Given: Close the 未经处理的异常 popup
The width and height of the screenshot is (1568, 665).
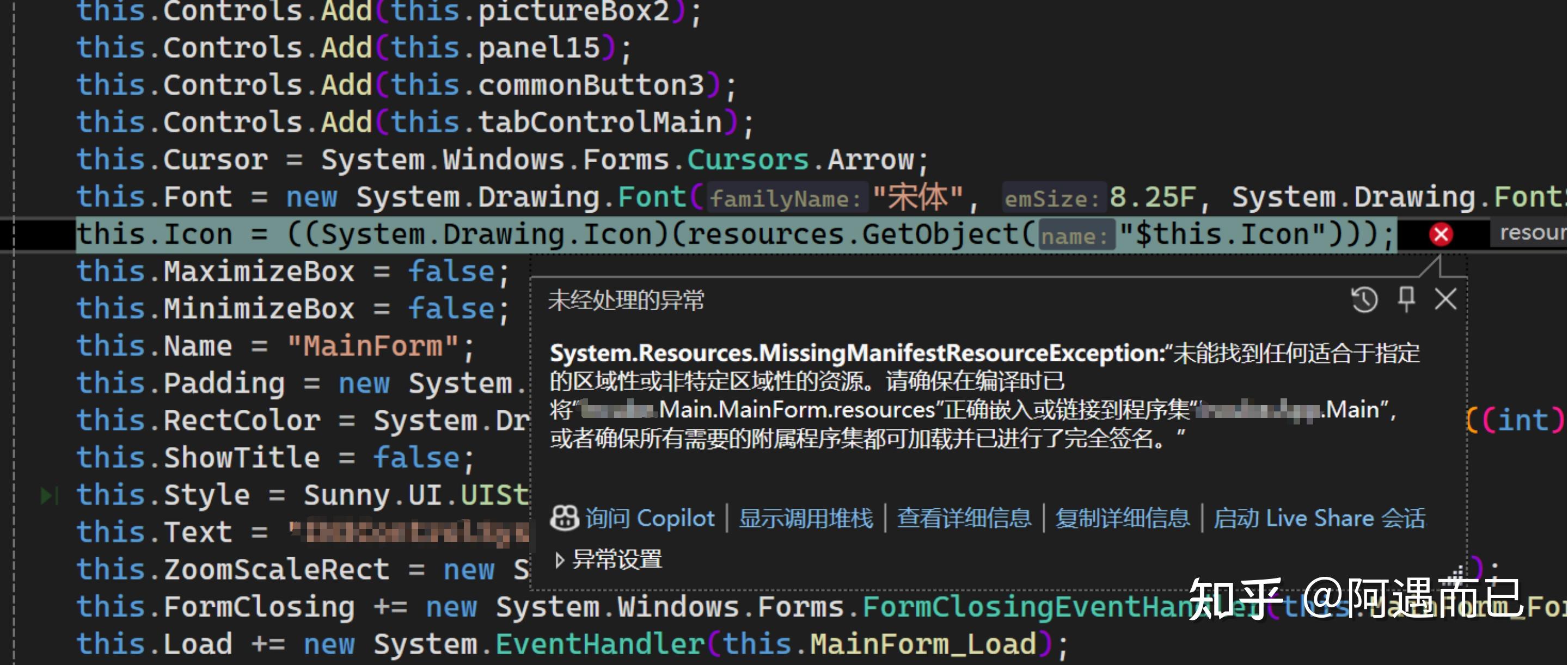Looking at the screenshot, I should 1445,299.
